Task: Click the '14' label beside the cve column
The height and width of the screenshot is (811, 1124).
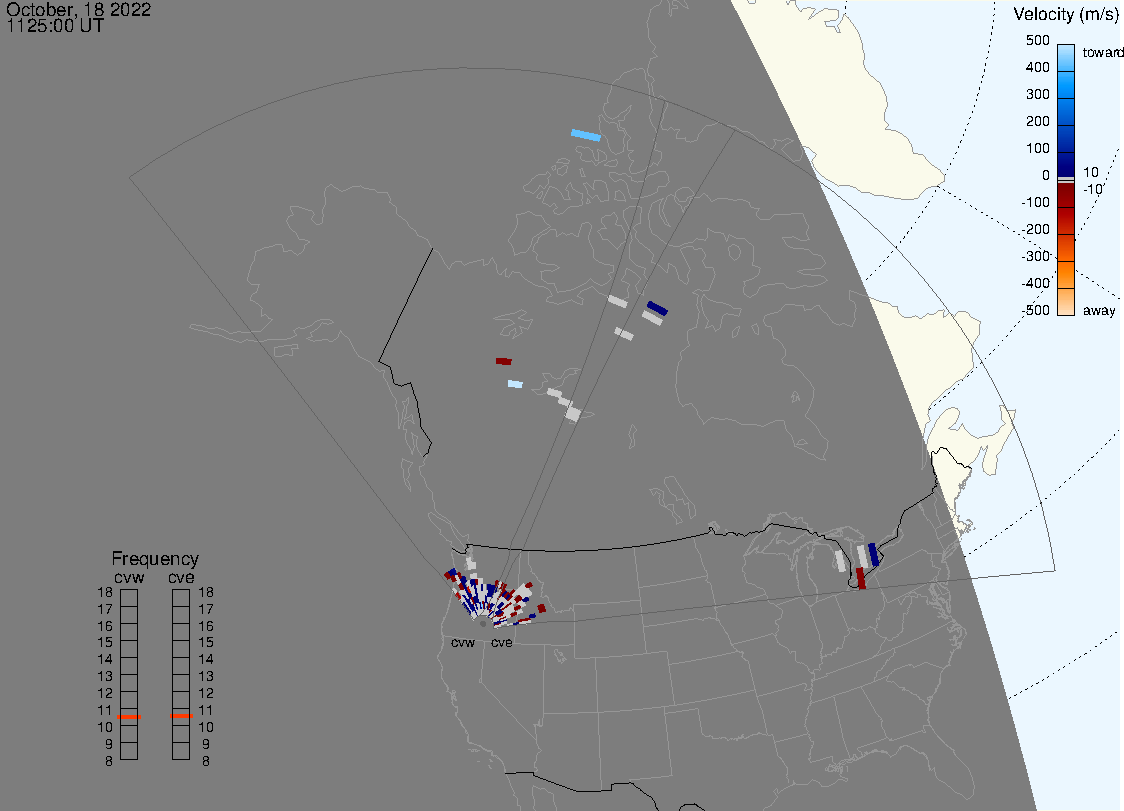Action: click(x=206, y=660)
